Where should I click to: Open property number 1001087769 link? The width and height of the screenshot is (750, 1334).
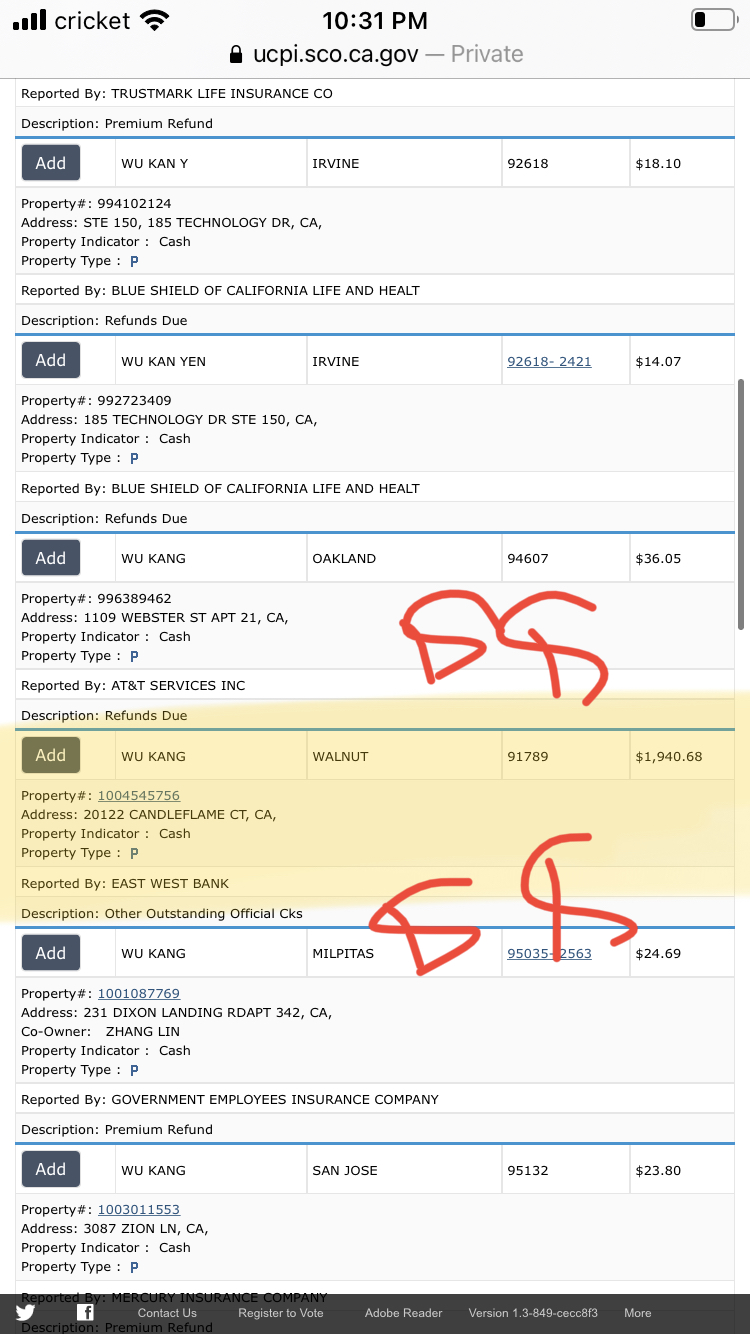click(x=139, y=993)
